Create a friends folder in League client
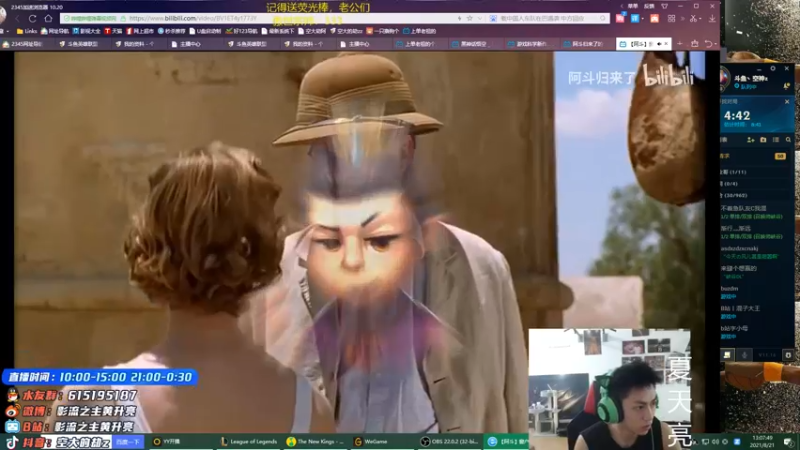 click(x=763, y=140)
